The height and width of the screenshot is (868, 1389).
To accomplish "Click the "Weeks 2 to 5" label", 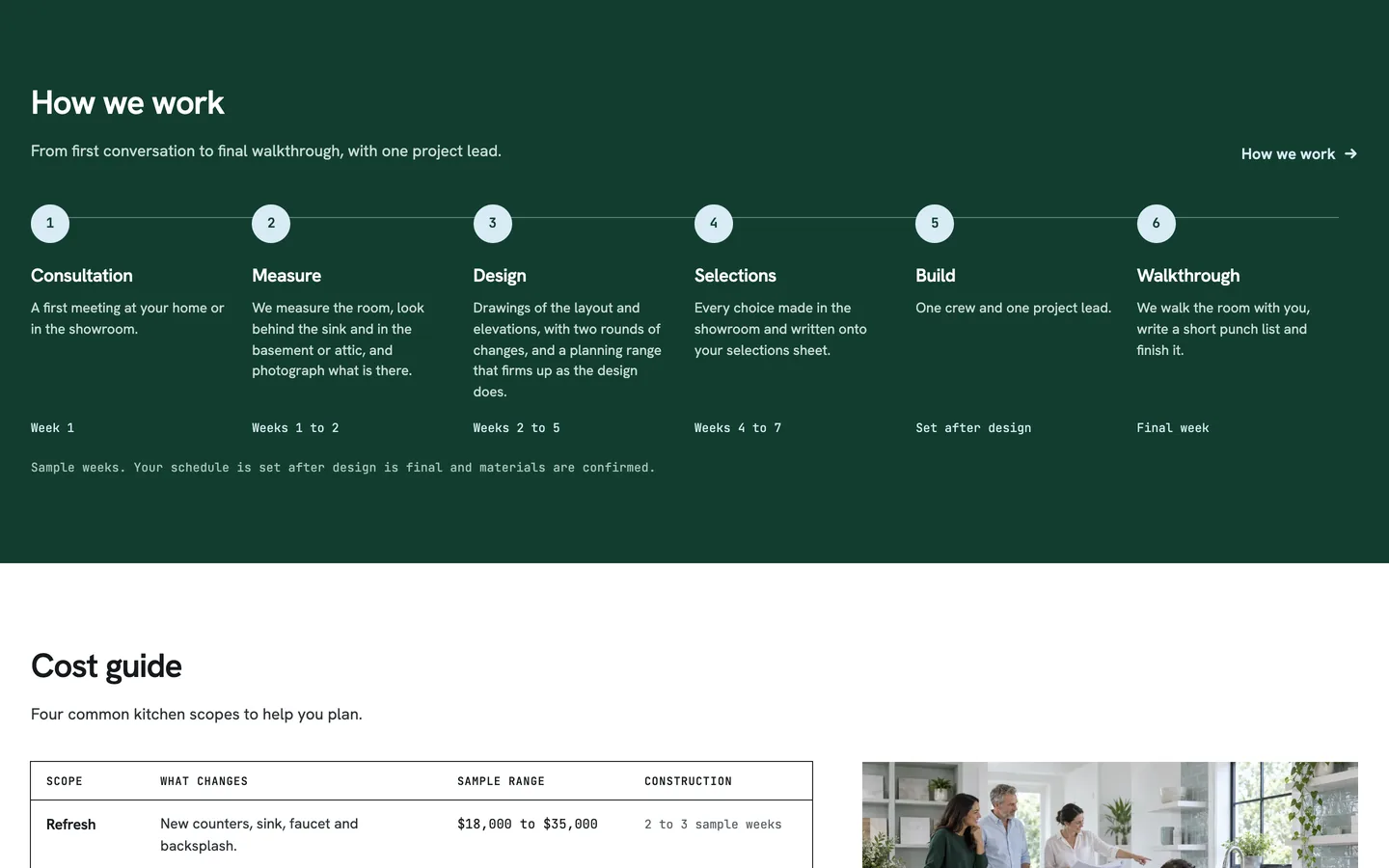I will (x=516, y=428).
